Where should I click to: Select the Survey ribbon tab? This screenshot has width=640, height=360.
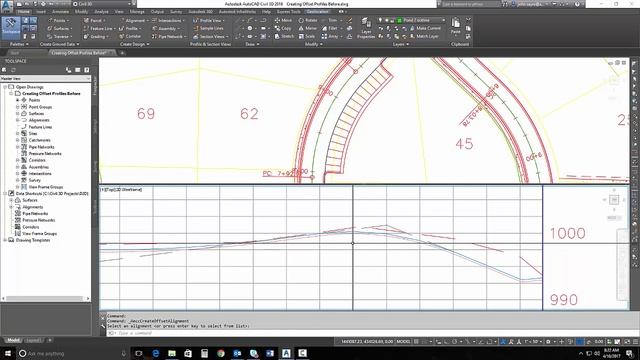coord(176,12)
